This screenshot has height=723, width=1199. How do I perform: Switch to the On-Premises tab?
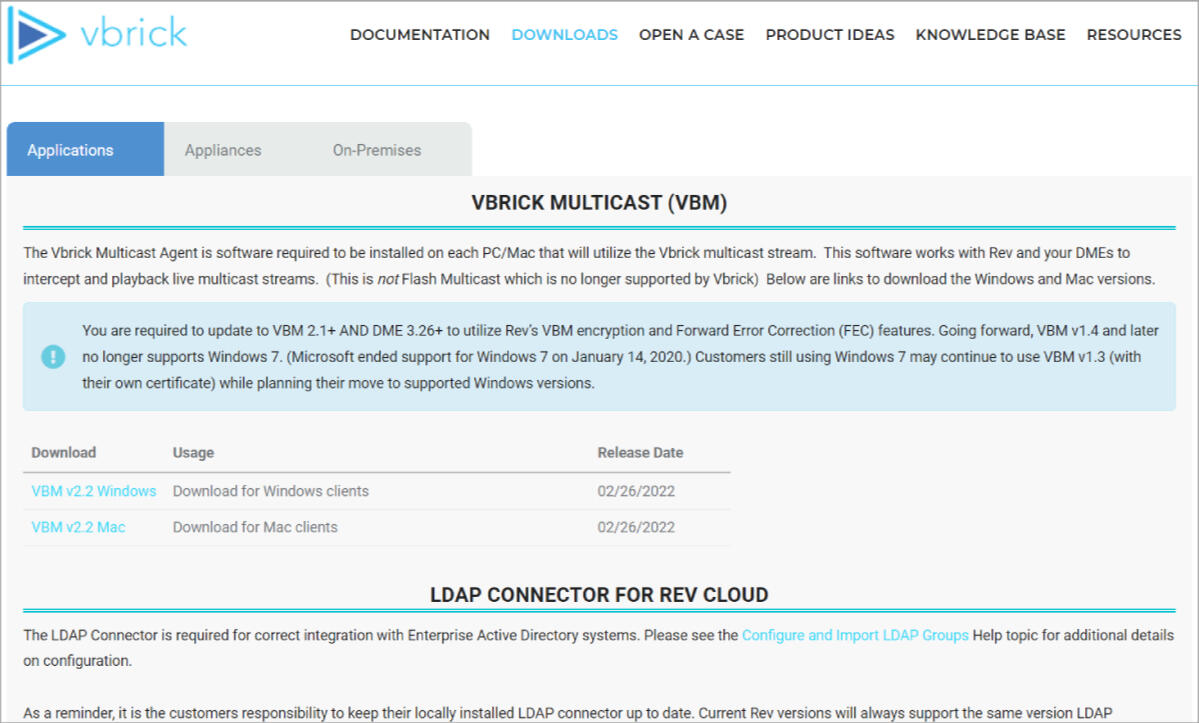(376, 149)
